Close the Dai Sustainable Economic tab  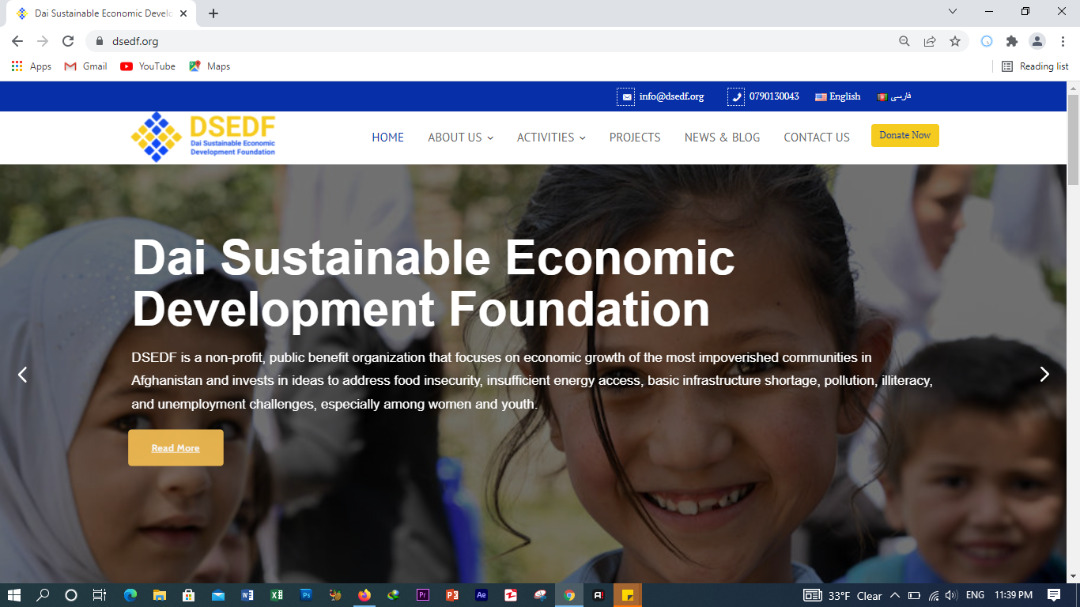point(183,13)
